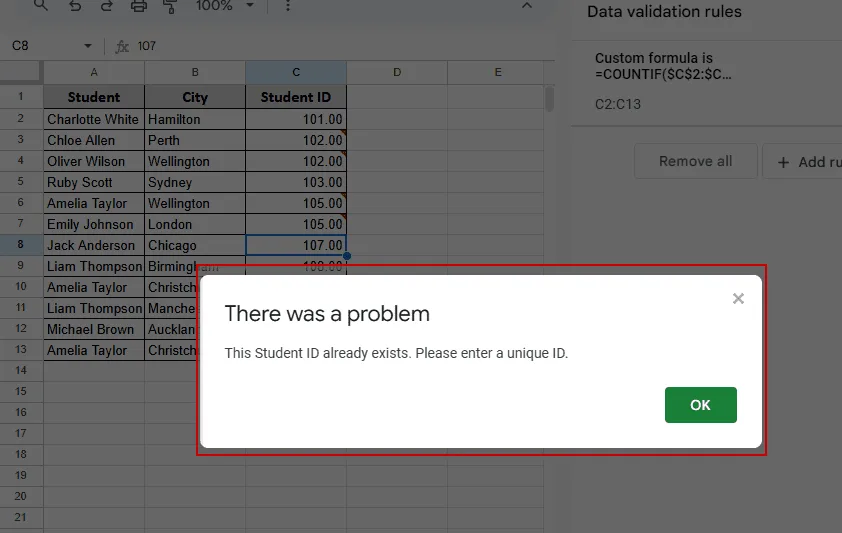The height and width of the screenshot is (533, 842).
Task: Close the problem dialog with X
Action: (738, 298)
